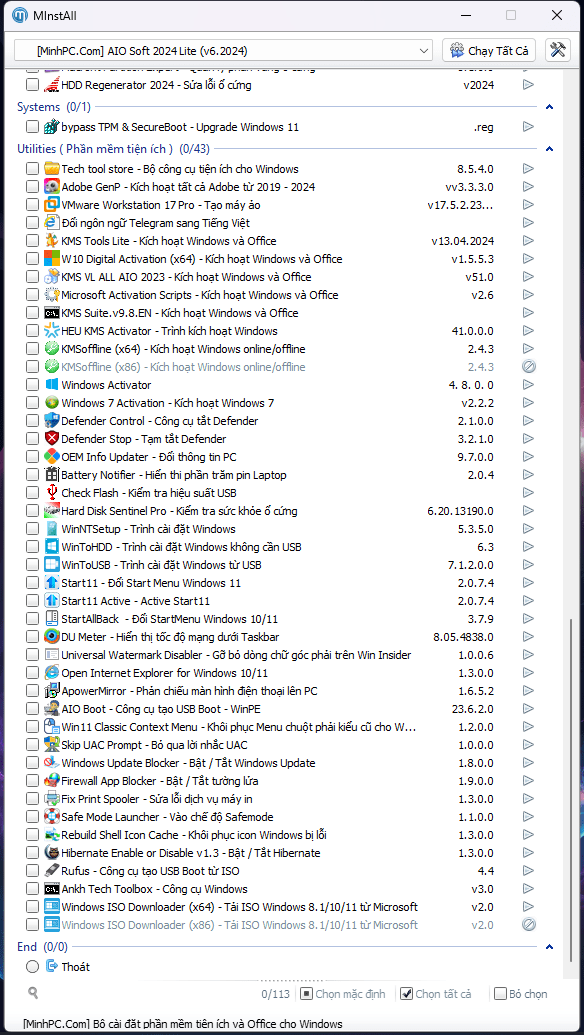The height and width of the screenshot is (1035, 584).
Task: Click the Start11 icon
Action: pos(51,583)
